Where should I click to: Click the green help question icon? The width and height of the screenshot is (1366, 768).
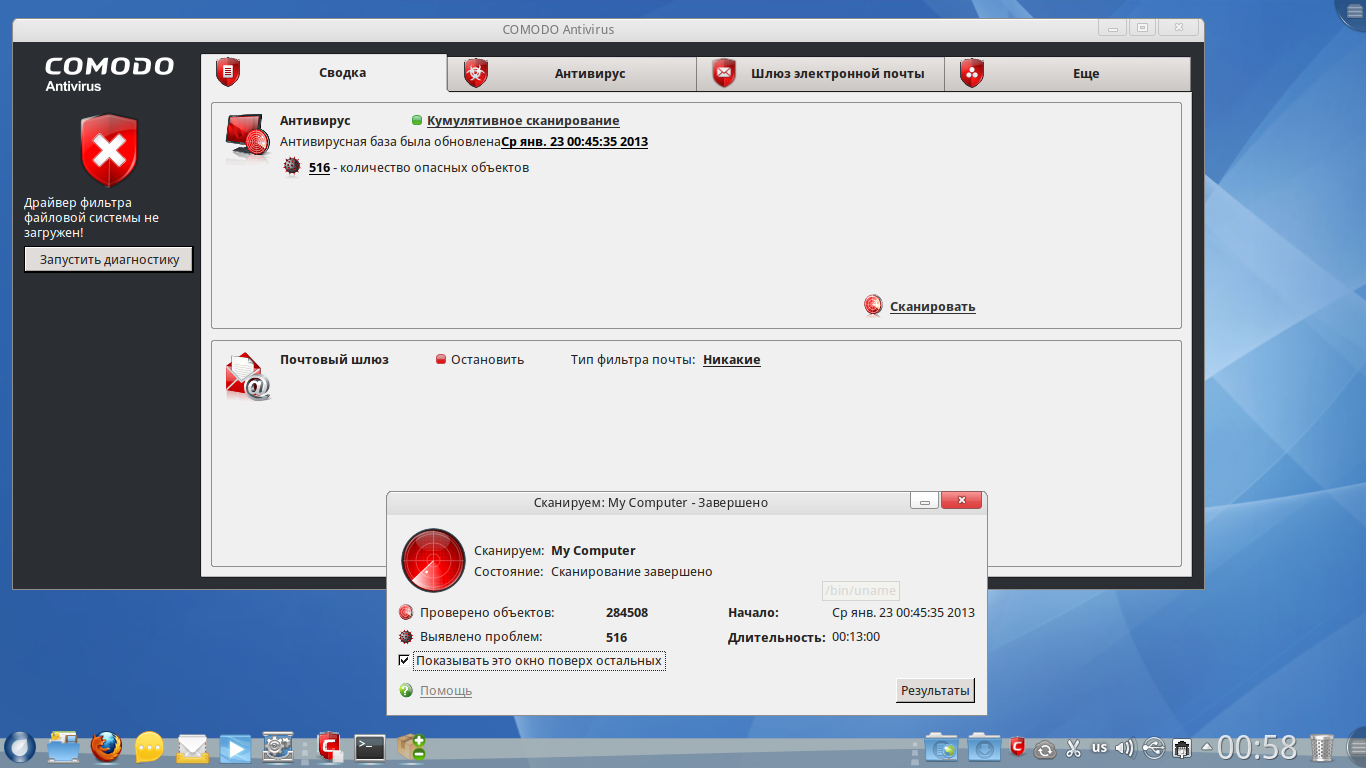406,690
